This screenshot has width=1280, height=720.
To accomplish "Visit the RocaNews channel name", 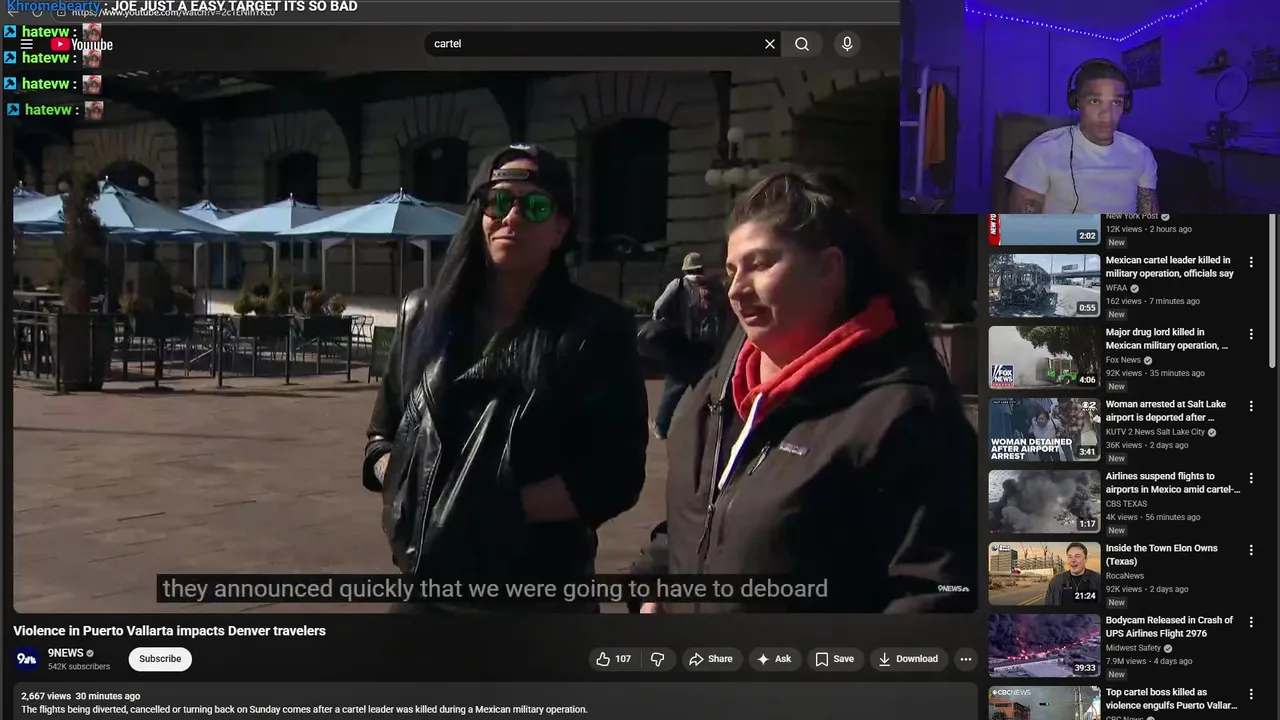I will click(x=1125, y=576).
